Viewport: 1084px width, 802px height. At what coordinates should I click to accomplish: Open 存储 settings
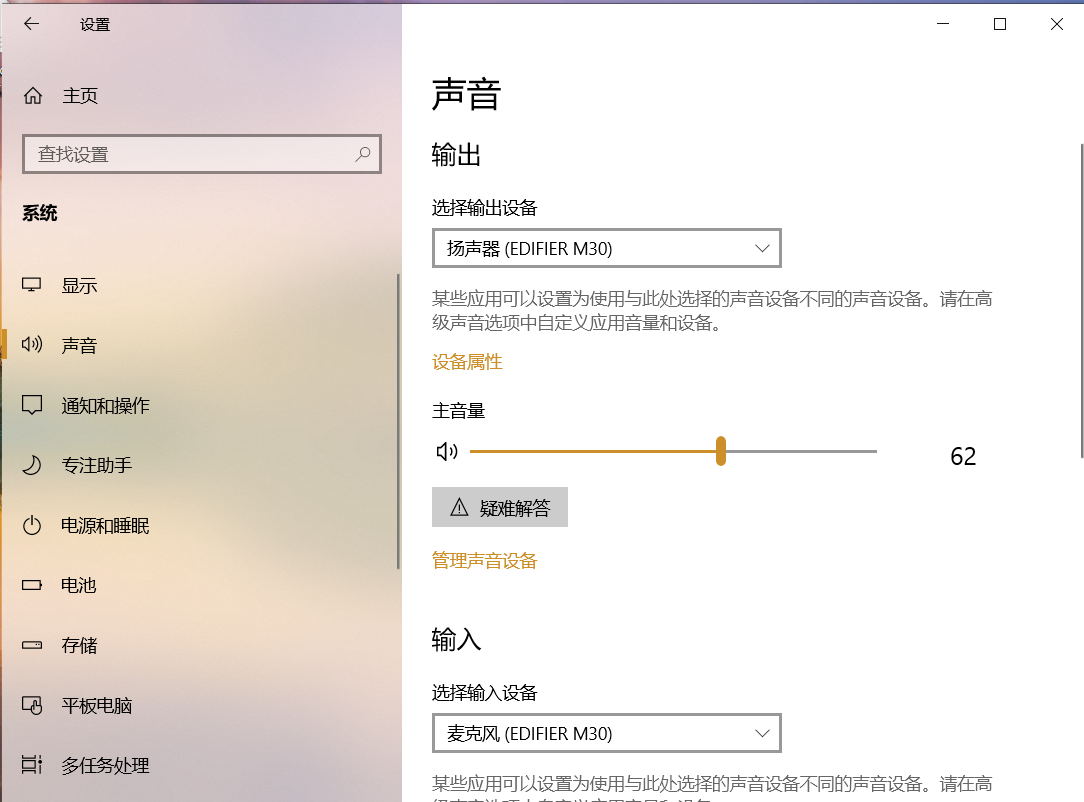[x=79, y=646]
